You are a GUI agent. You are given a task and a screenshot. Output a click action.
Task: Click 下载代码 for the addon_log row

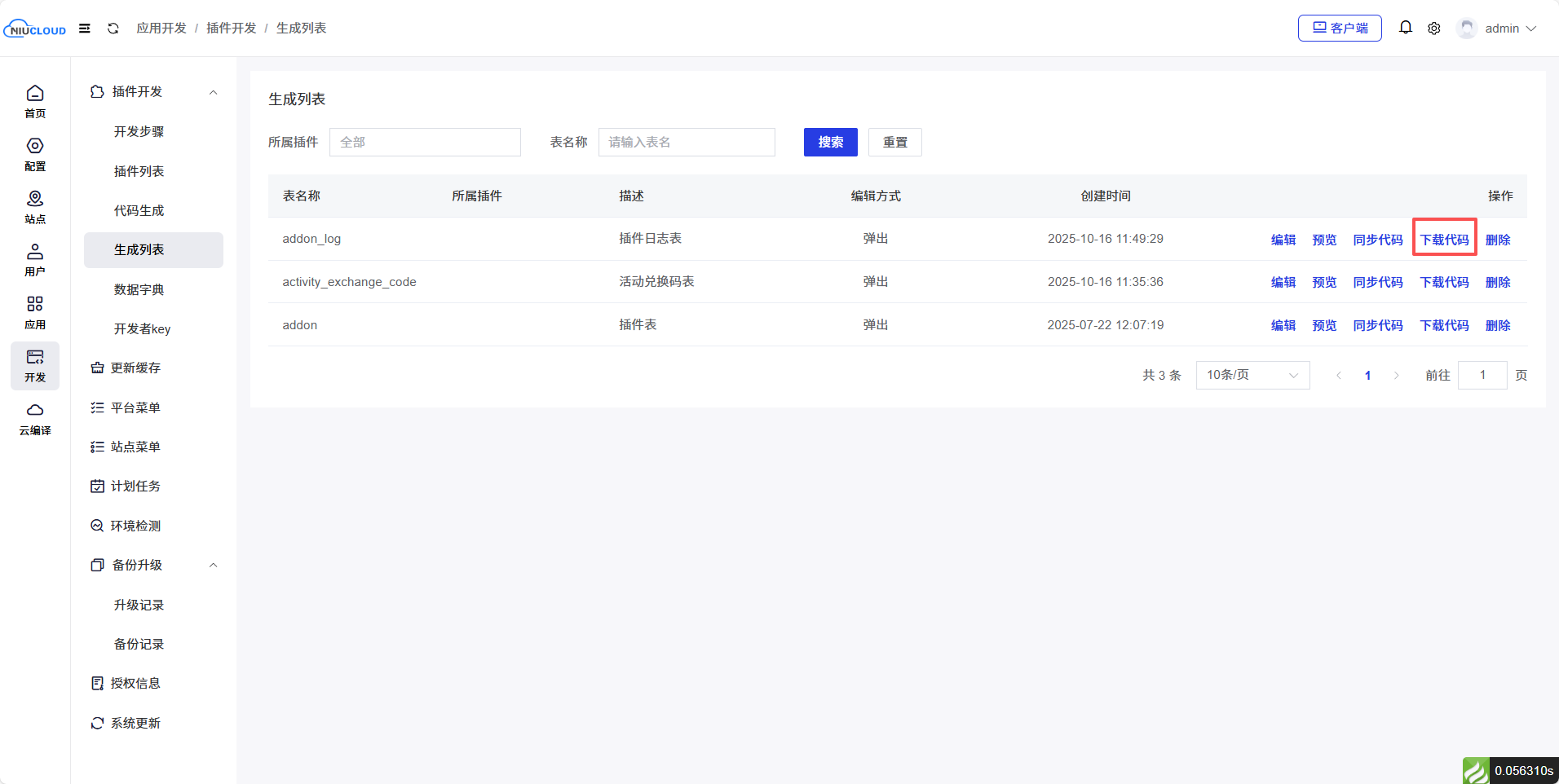coord(1444,240)
